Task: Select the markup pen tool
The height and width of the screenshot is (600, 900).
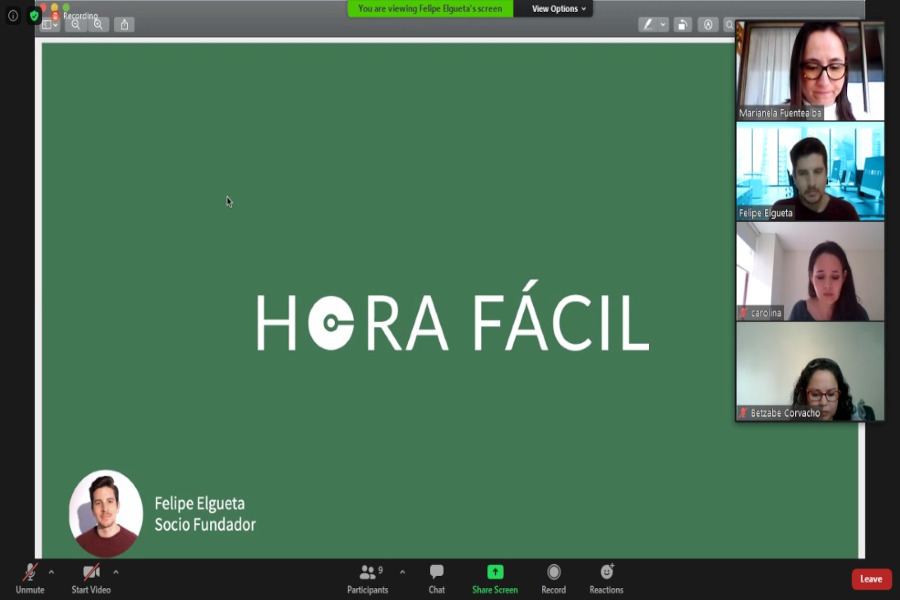Action: click(648, 25)
